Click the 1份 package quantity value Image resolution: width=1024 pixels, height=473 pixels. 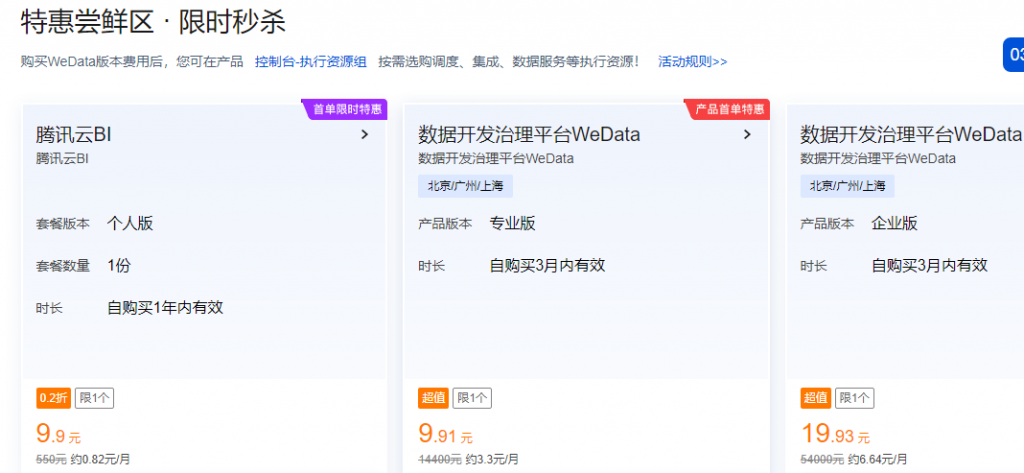[119, 265]
